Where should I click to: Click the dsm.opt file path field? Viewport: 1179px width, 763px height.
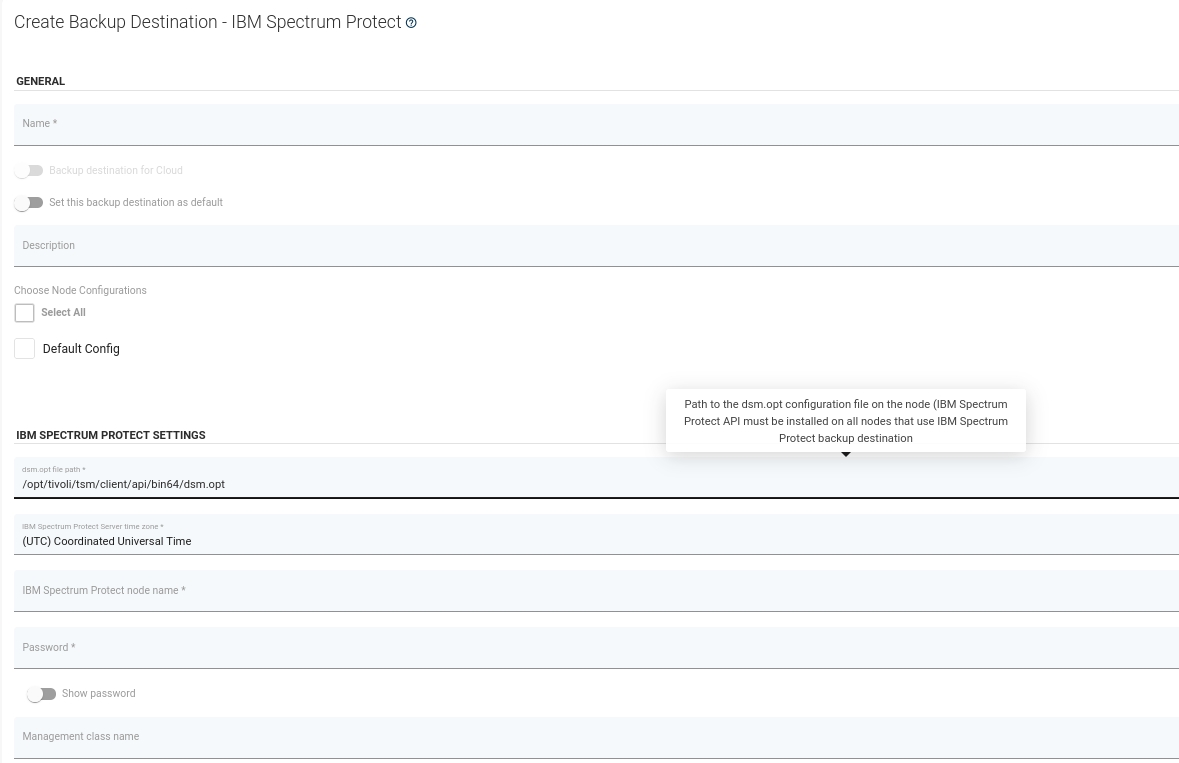click(x=596, y=484)
